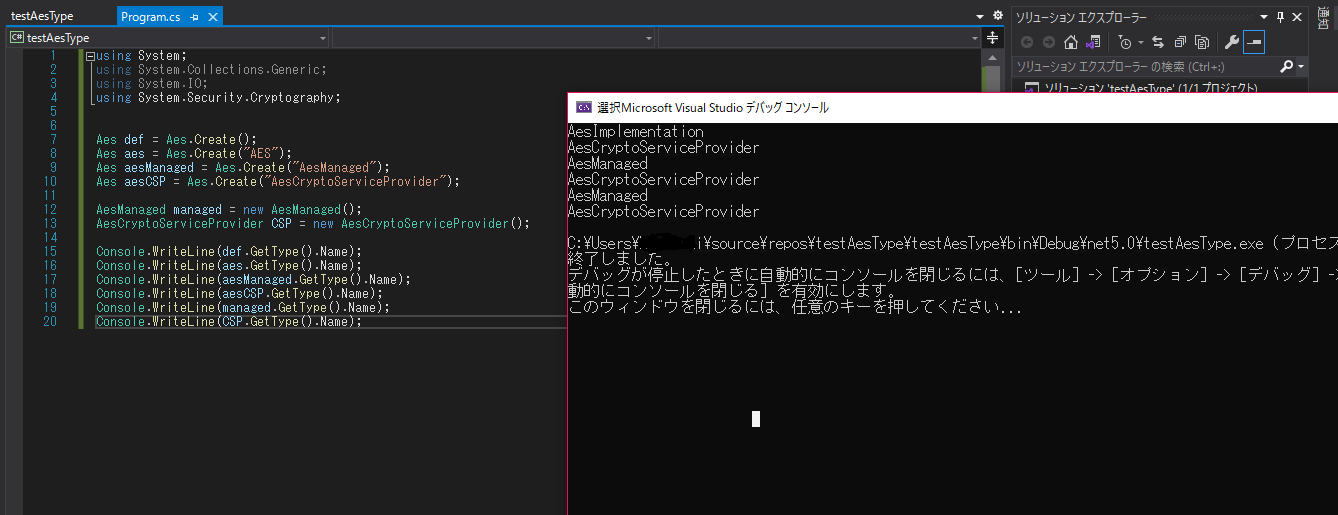Switch views in Solution Explorer
Viewport: 1338px width, 515px height.
pos(1094,42)
